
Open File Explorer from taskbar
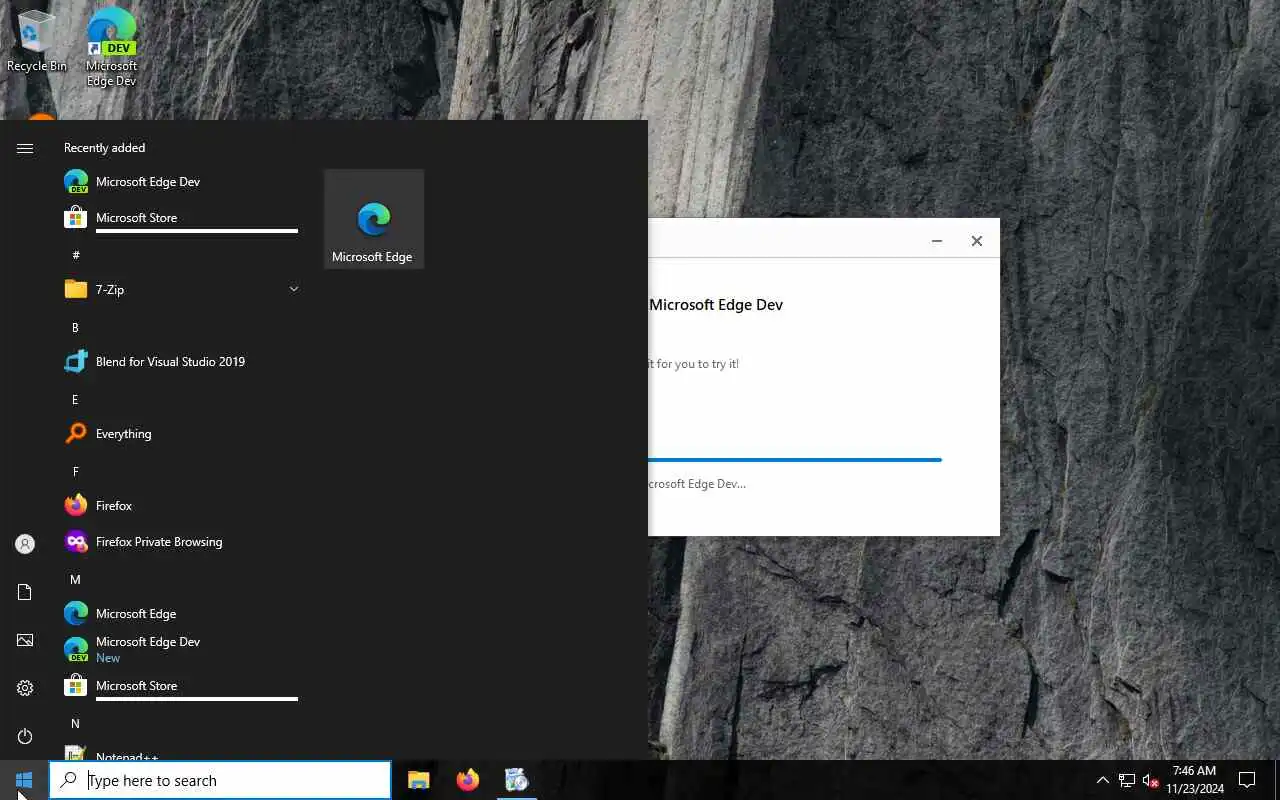pos(419,780)
